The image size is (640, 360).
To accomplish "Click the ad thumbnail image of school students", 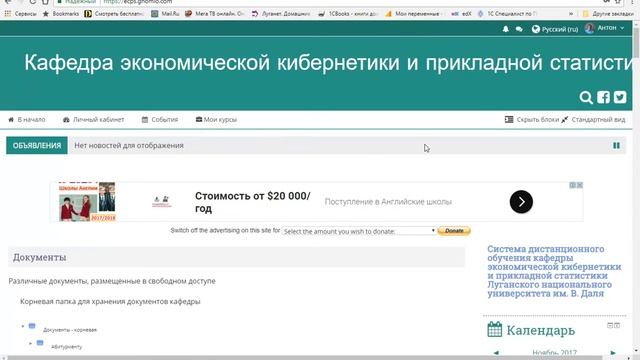I will point(87,202).
